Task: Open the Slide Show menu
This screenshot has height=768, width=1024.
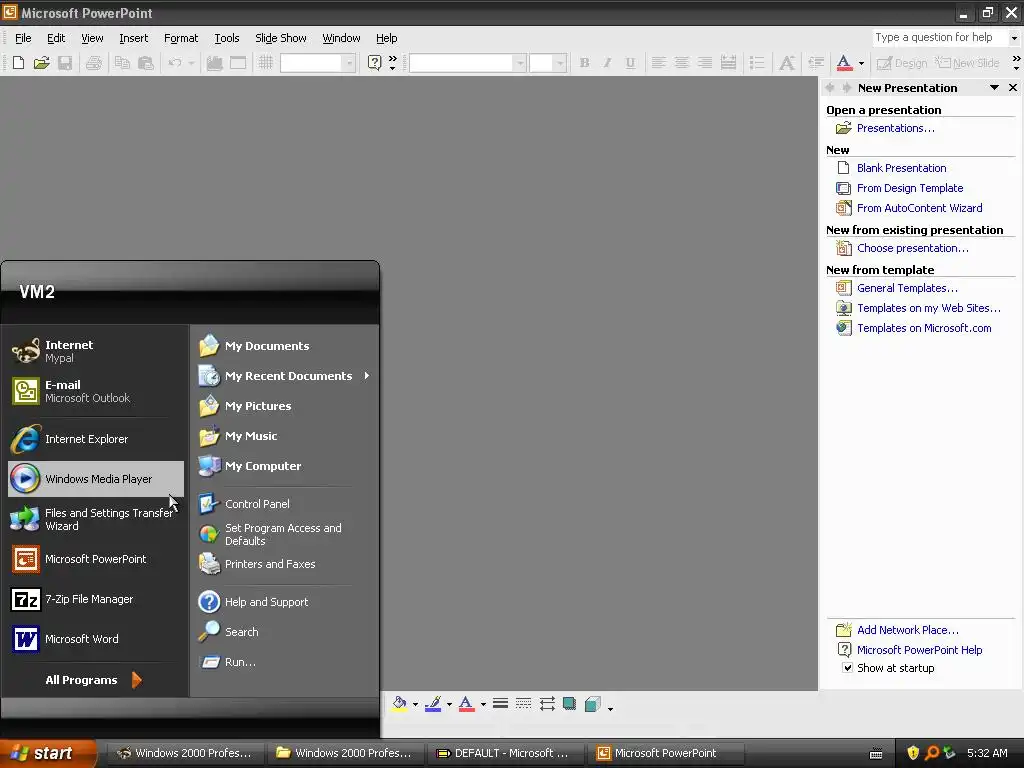Action: (x=281, y=38)
